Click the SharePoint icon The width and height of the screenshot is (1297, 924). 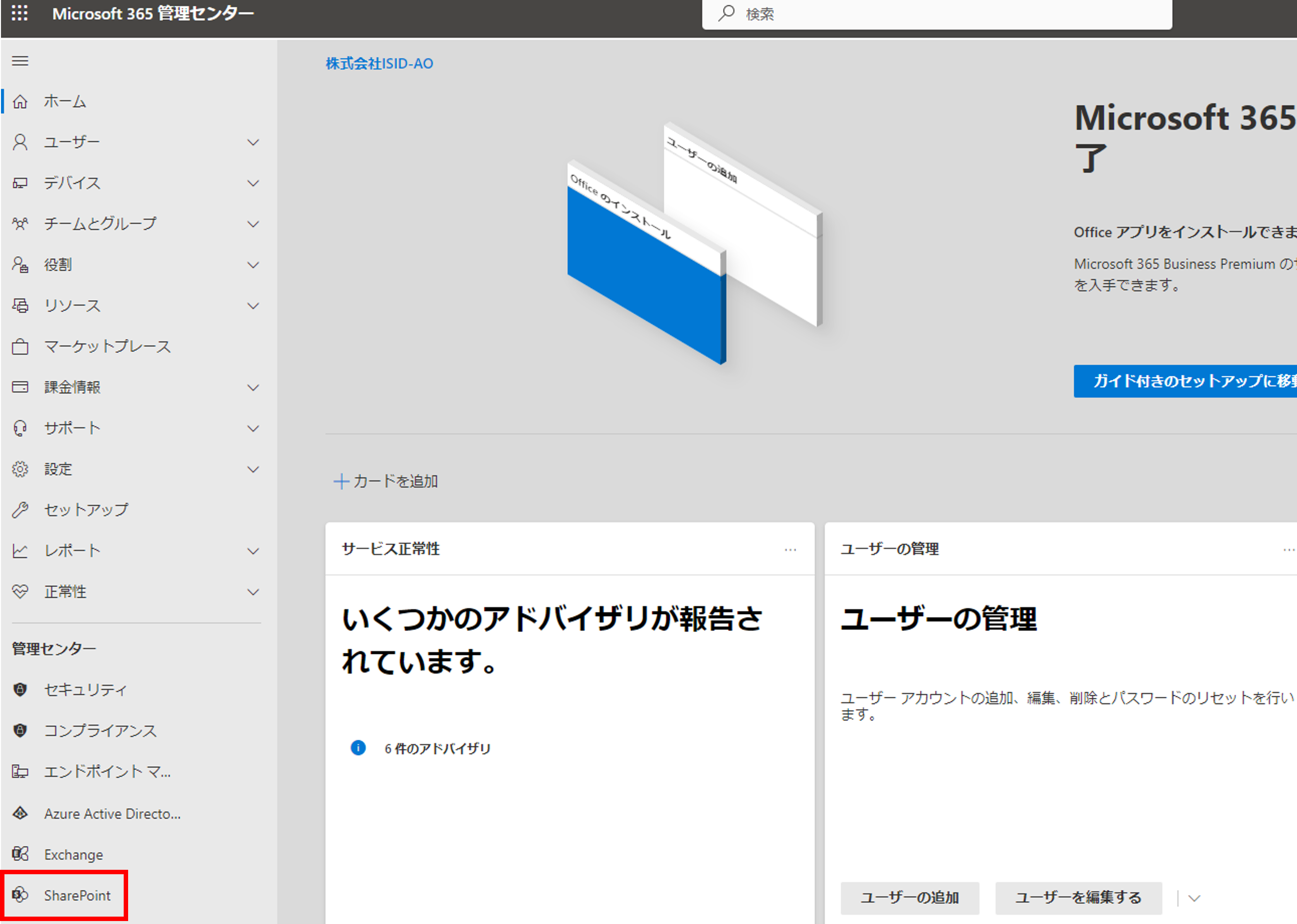(x=20, y=895)
